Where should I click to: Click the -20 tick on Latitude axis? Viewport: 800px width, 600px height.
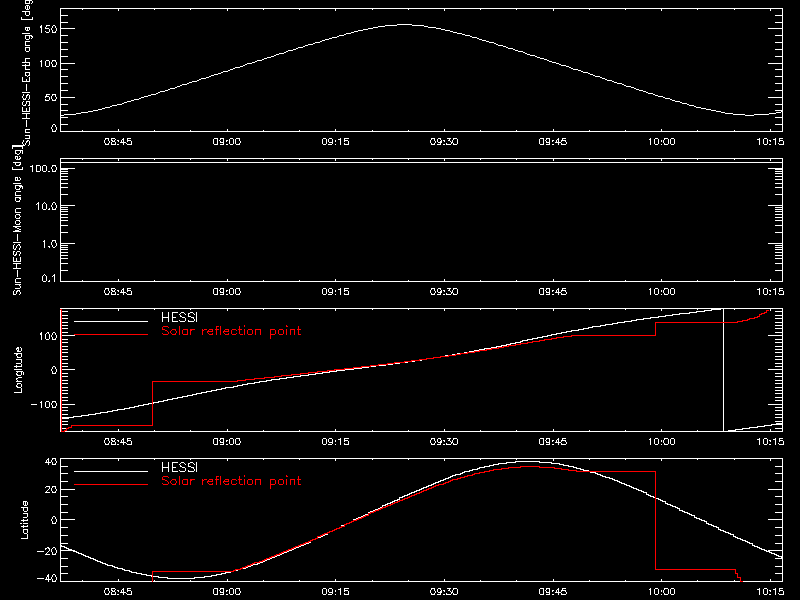coord(47,551)
